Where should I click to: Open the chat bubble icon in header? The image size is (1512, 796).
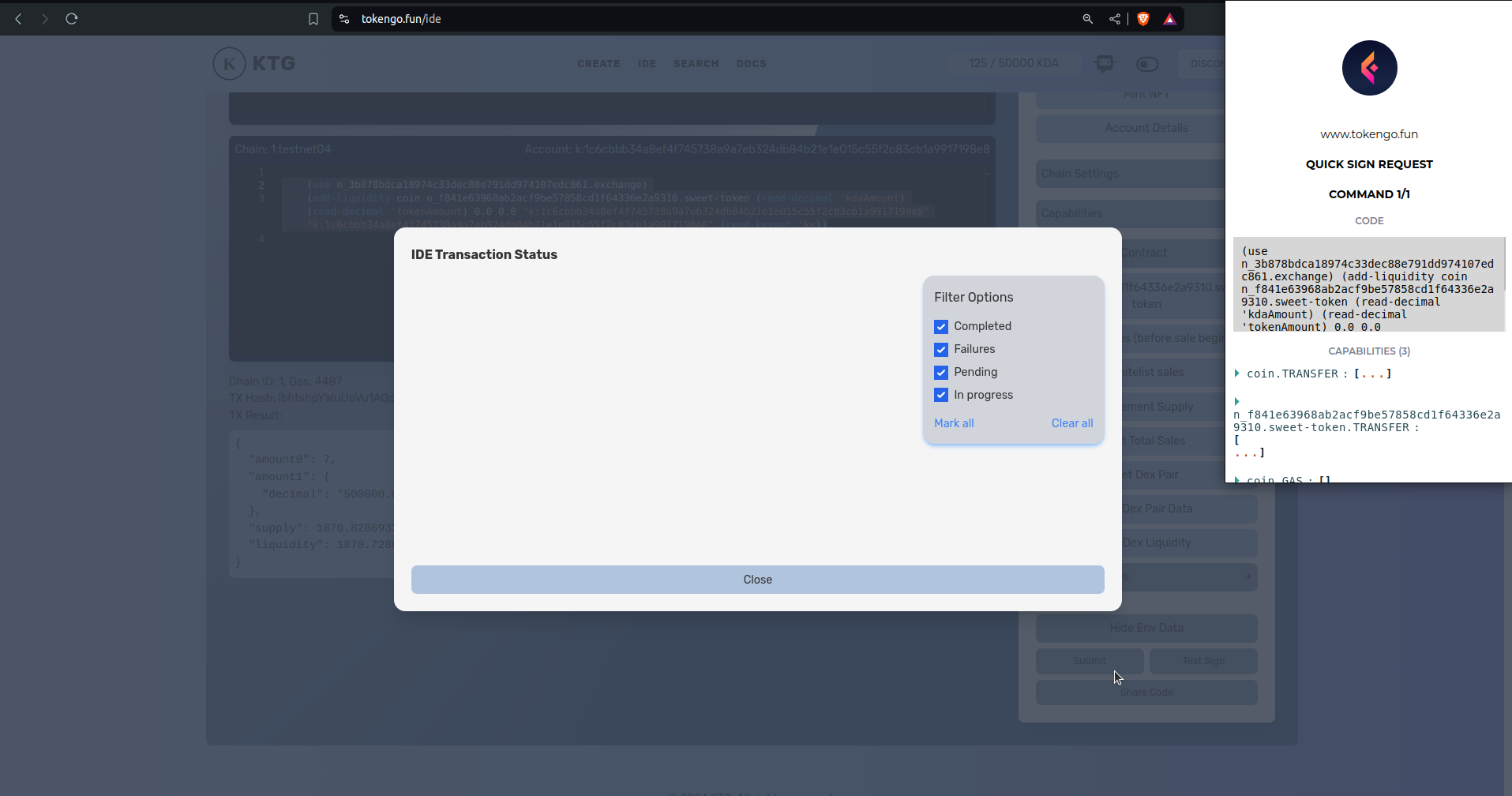tap(1105, 64)
